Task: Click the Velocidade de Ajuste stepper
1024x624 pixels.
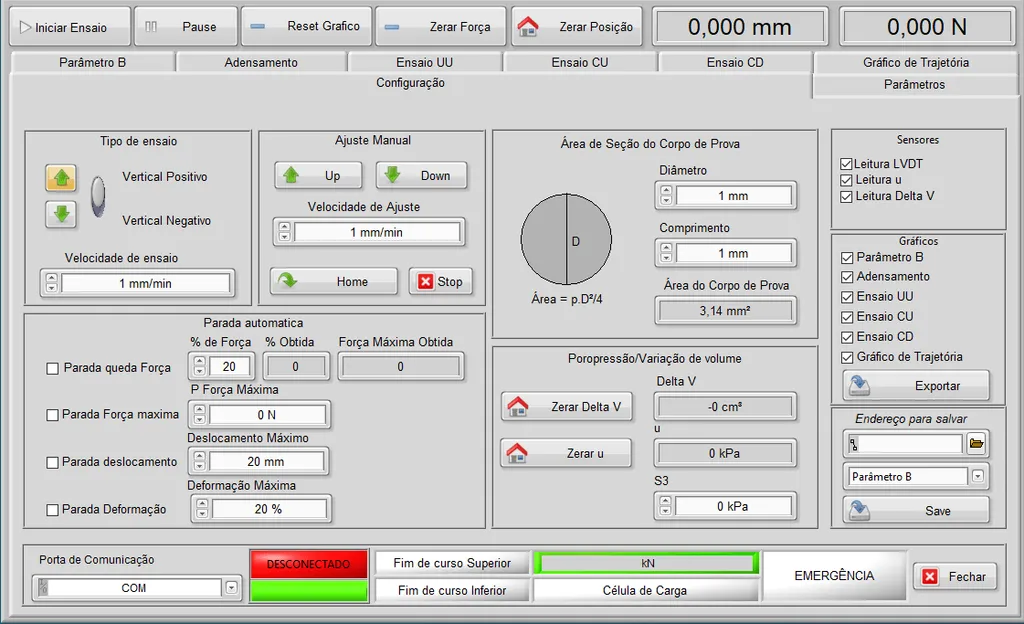Action: (284, 232)
